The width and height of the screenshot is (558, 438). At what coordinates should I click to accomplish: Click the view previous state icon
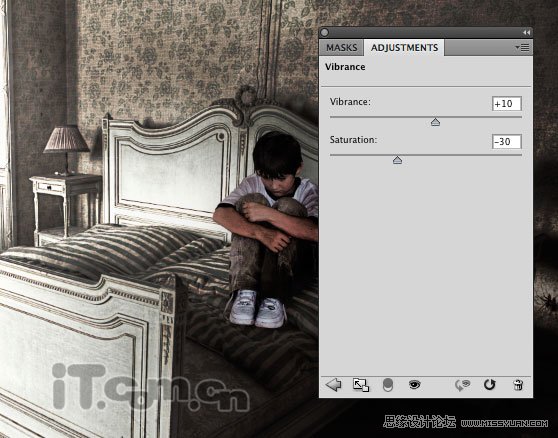click(463, 385)
